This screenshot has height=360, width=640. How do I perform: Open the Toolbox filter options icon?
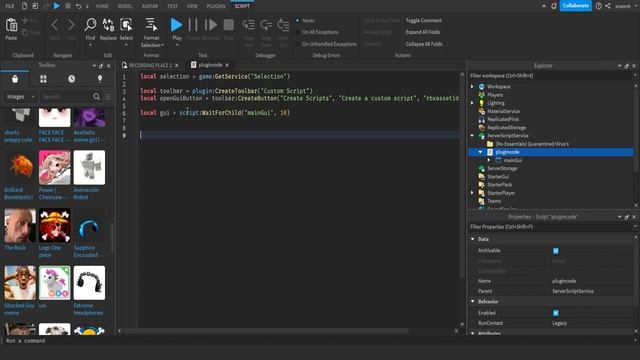pyautogui.click(x=108, y=97)
